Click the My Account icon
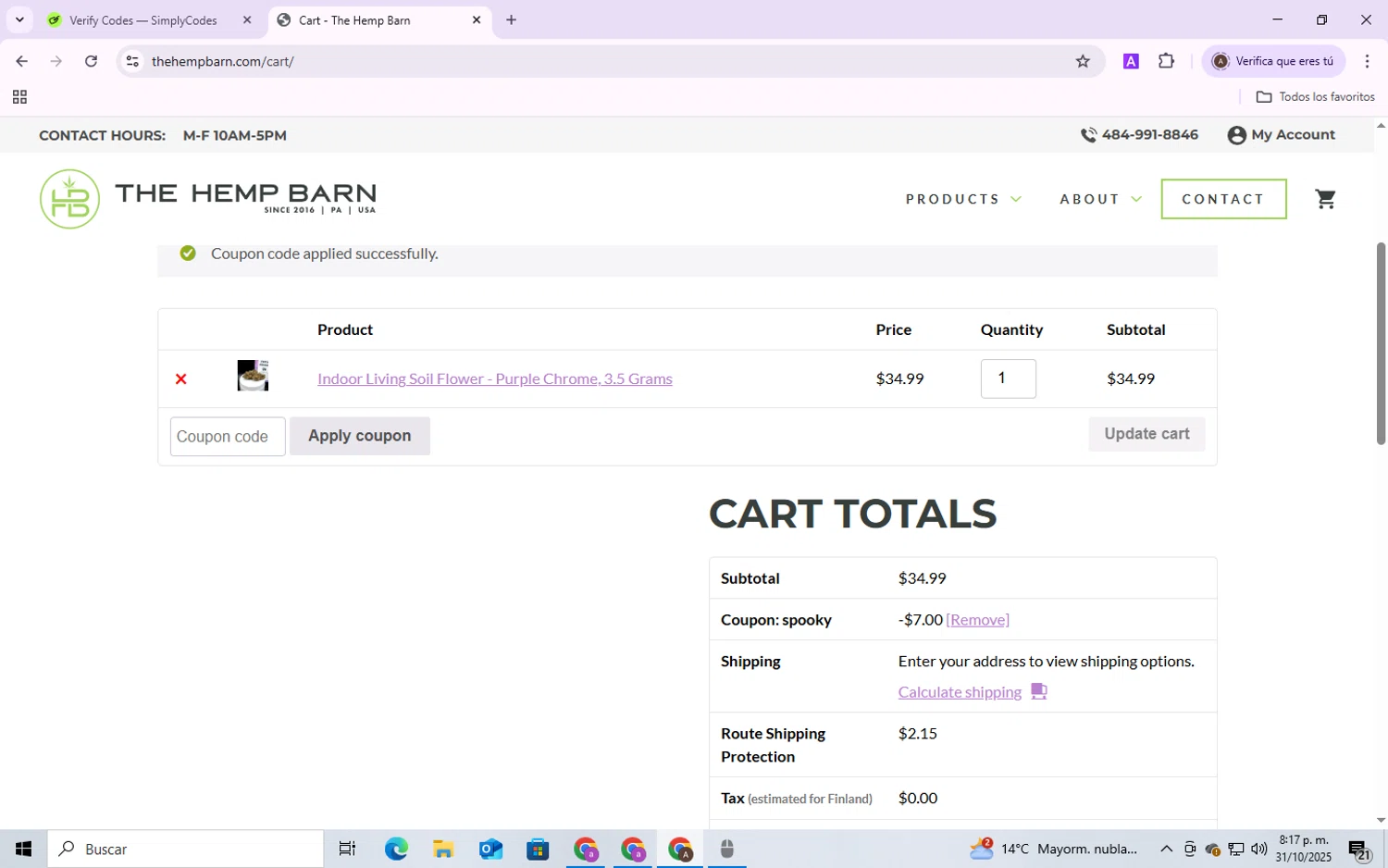1388x868 pixels. (x=1236, y=135)
